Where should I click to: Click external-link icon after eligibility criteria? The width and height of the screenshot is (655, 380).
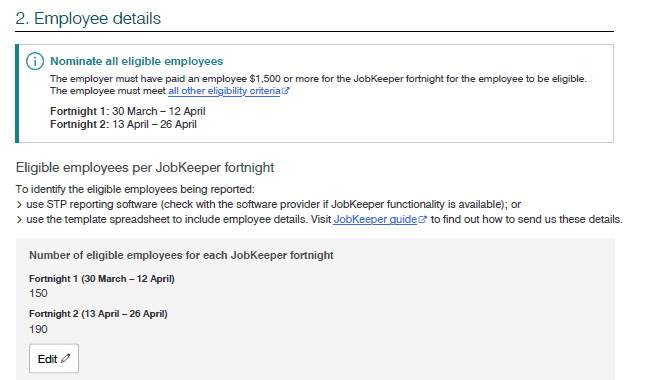[x=285, y=91]
